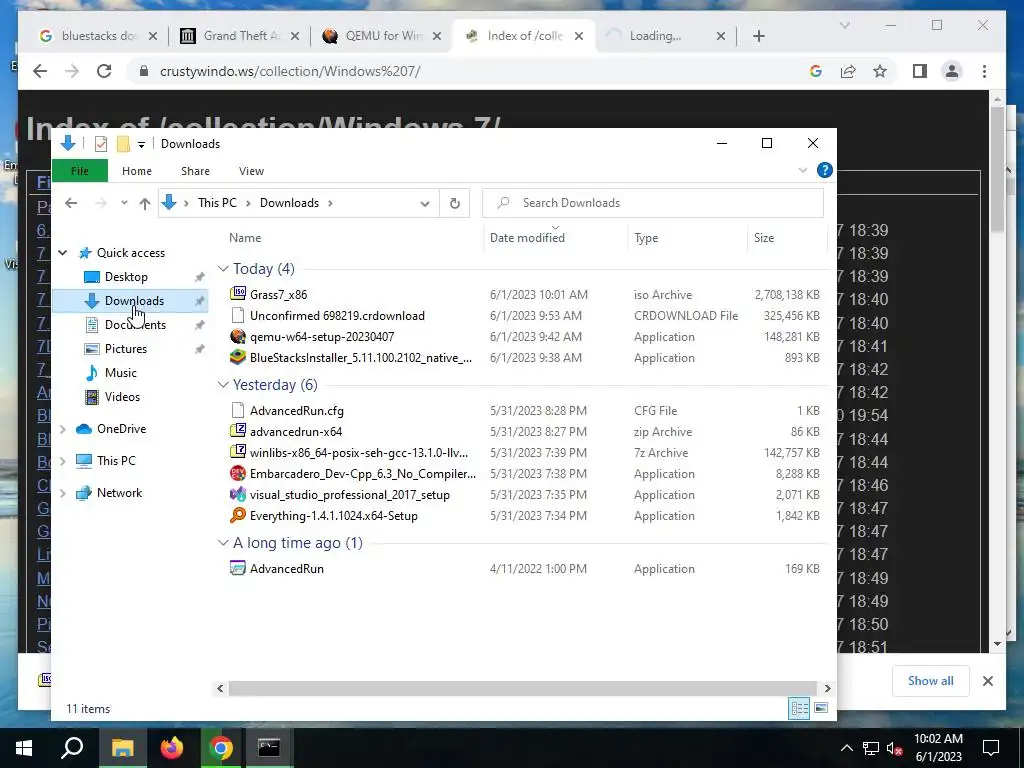Click the BlueStacksInstaller application icon
This screenshot has width=1024, height=768.
click(x=238, y=357)
